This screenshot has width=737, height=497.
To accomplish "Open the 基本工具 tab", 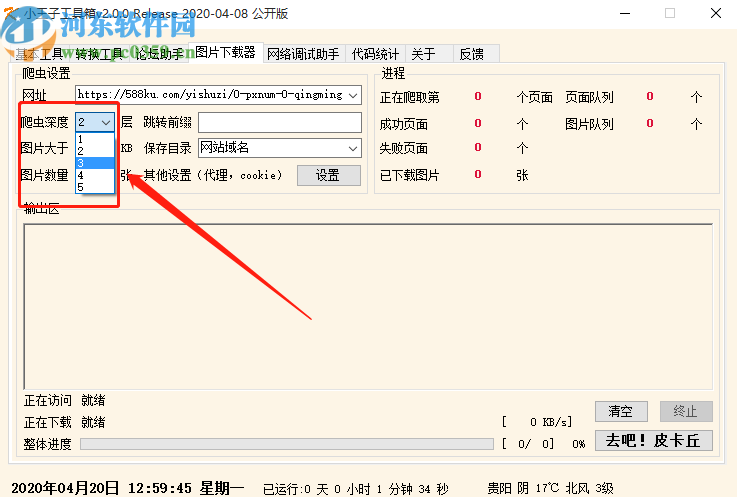I will tap(39, 54).
